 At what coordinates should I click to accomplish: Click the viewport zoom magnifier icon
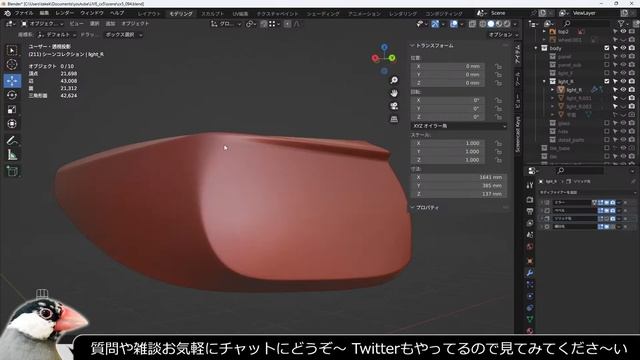(394, 80)
